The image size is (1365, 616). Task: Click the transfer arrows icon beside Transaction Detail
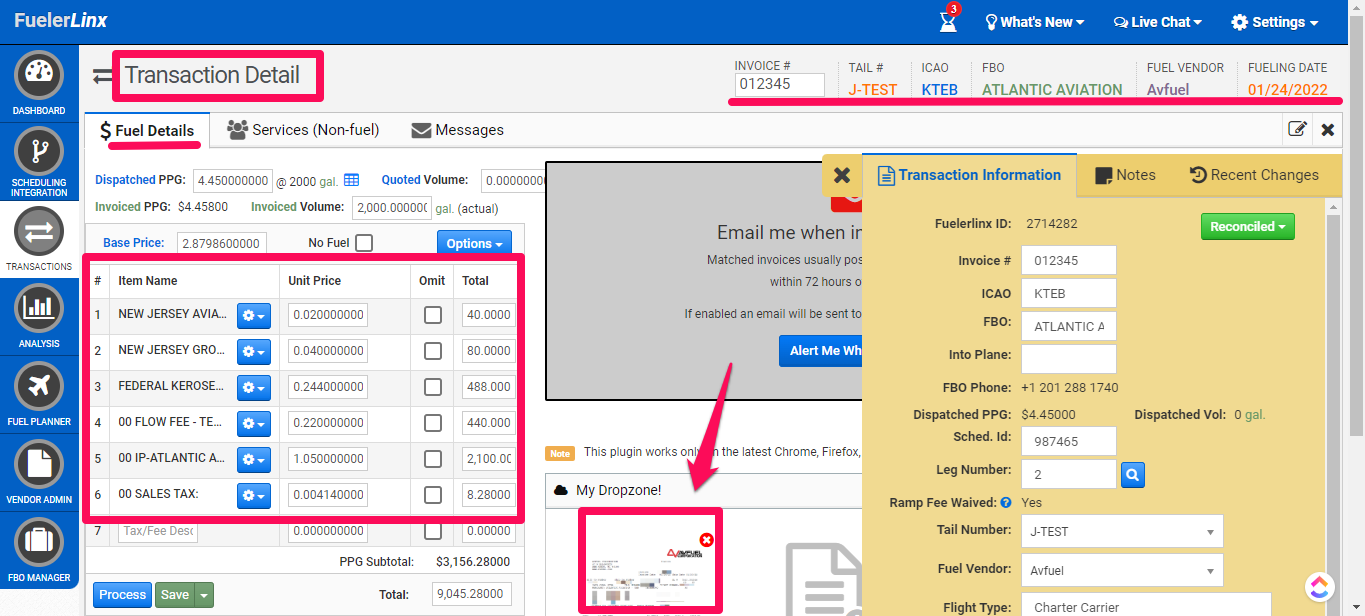coord(103,76)
